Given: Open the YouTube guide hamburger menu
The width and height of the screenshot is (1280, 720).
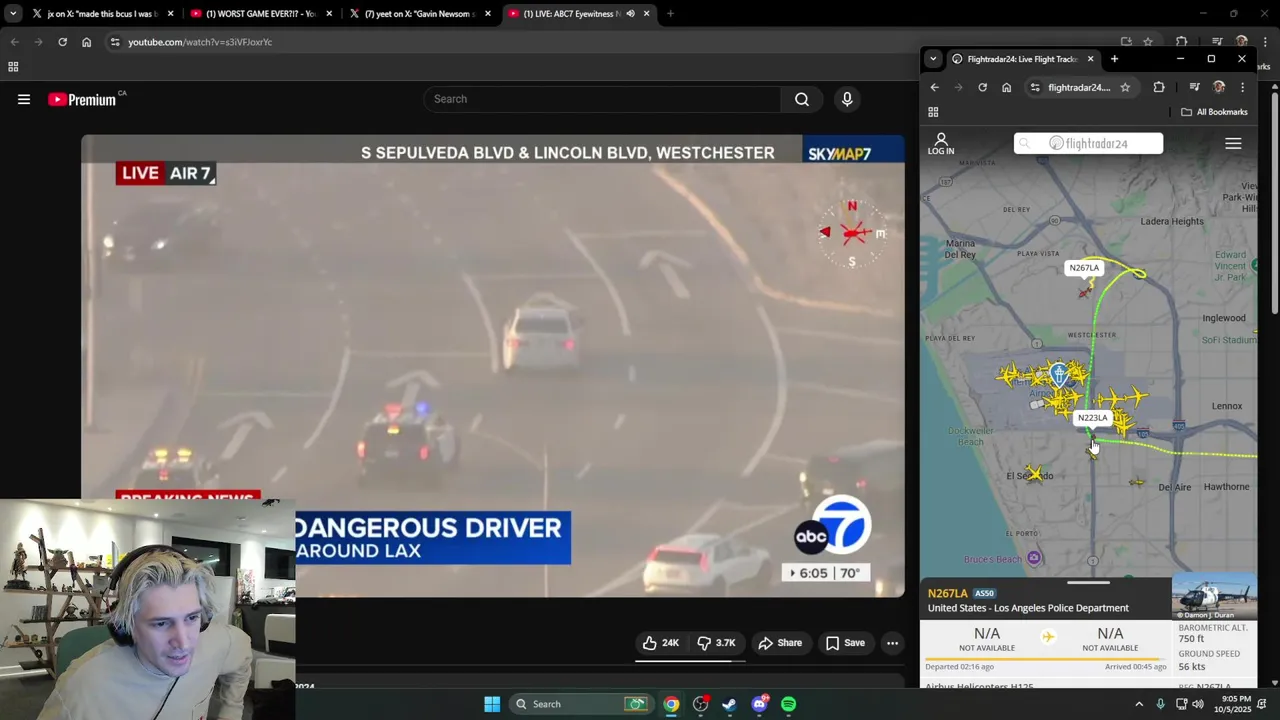Looking at the screenshot, I should (x=24, y=99).
